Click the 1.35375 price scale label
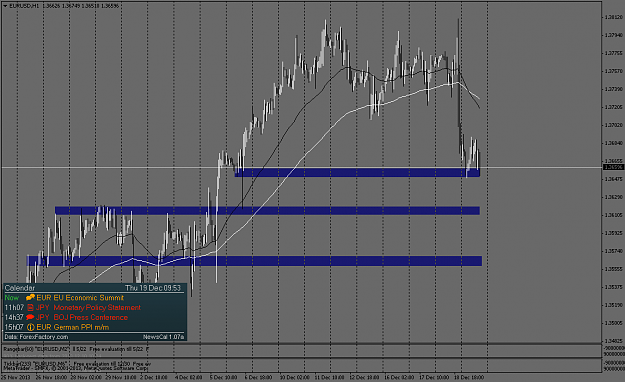Viewport: 625px width, 382px height. [613, 287]
